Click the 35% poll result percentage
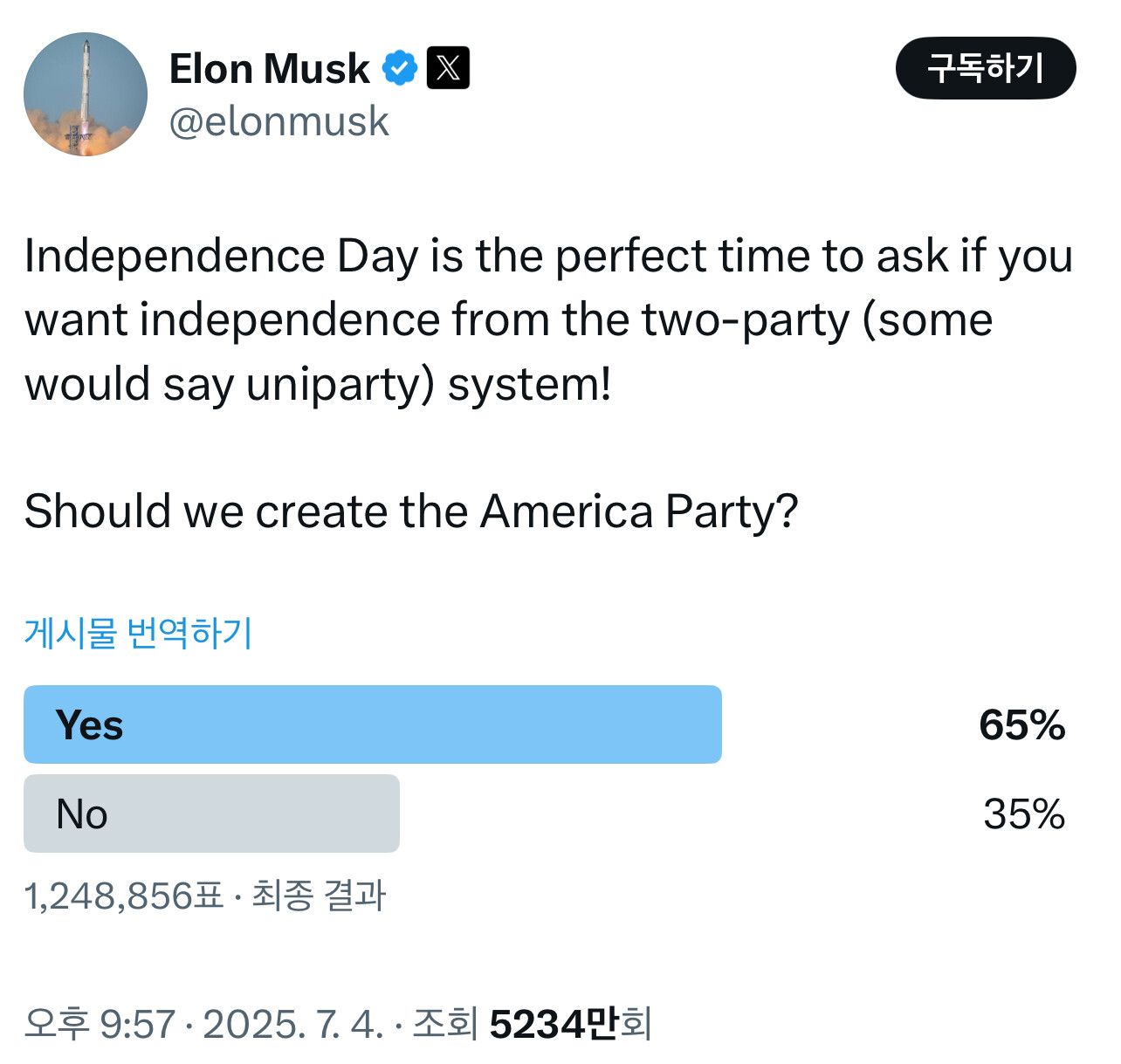 [x=1023, y=814]
